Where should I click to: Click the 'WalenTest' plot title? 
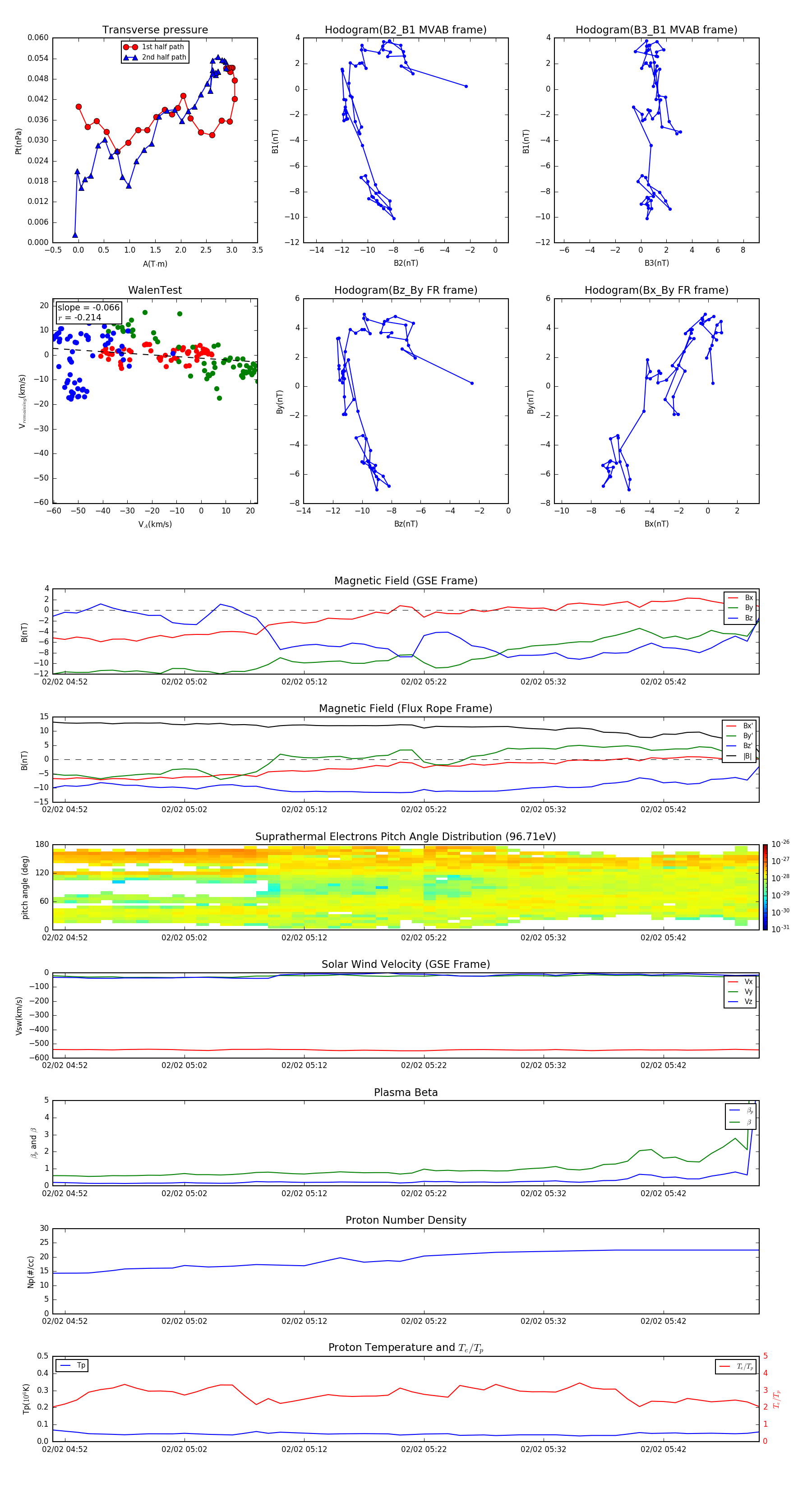tap(155, 290)
